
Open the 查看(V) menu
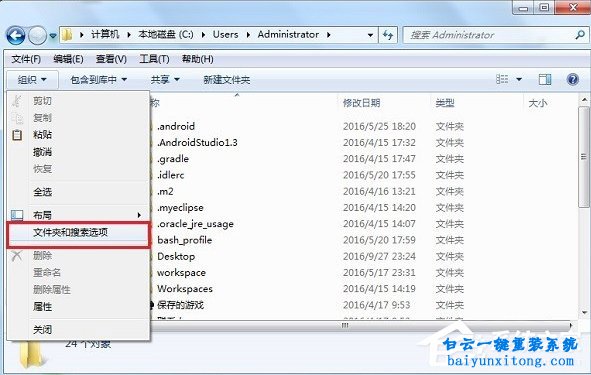click(x=111, y=59)
